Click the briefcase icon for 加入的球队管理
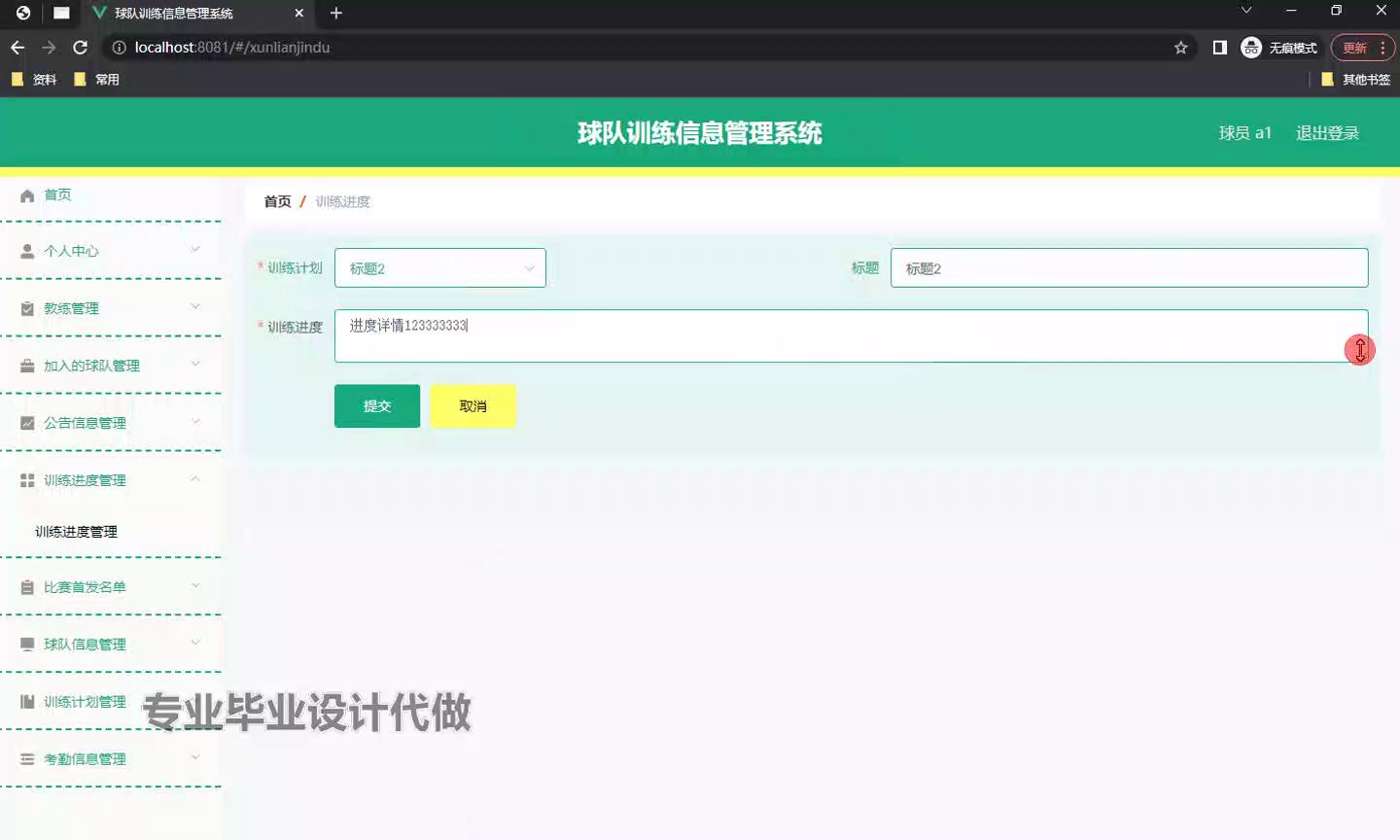 click(27, 367)
